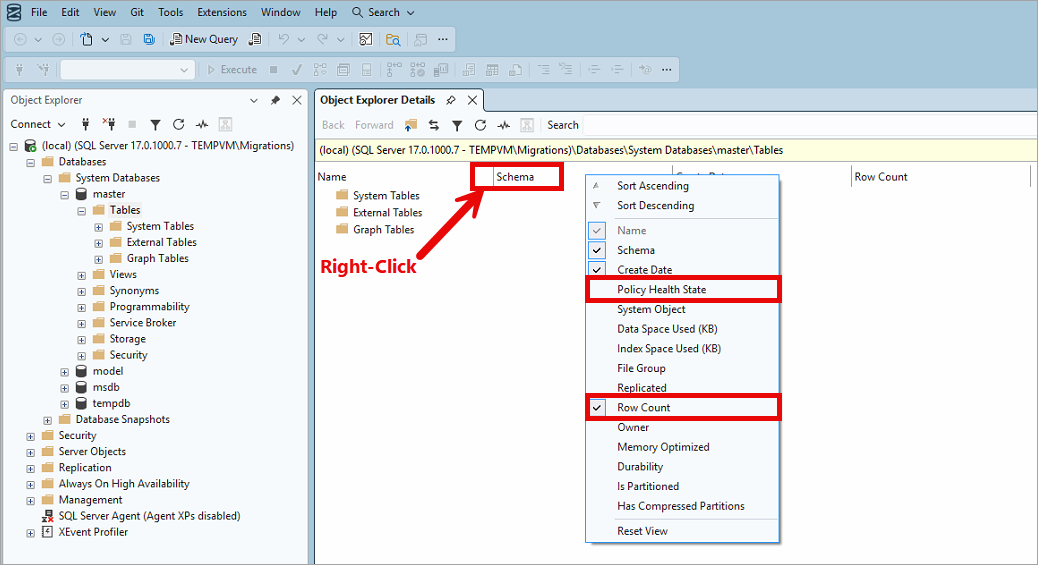Click the Up folder icon in Details toolbar
The width and height of the screenshot is (1038, 565).
click(x=411, y=125)
